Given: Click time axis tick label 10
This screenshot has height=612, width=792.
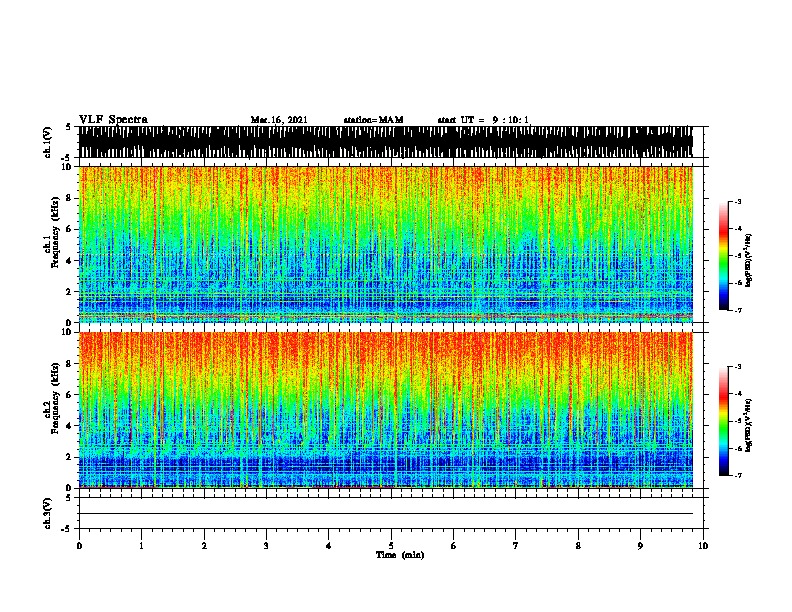Looking at the screenshot, I should 703,545.
